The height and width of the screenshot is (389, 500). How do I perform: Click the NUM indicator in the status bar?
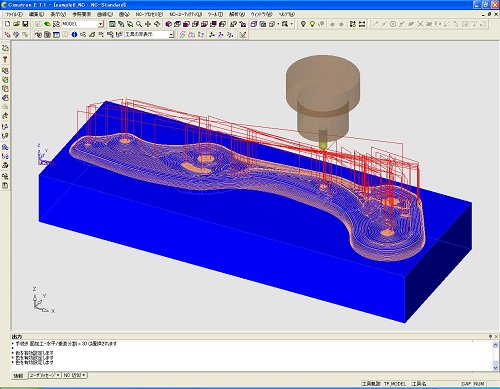pyautogui.click(x=479, y=384)
